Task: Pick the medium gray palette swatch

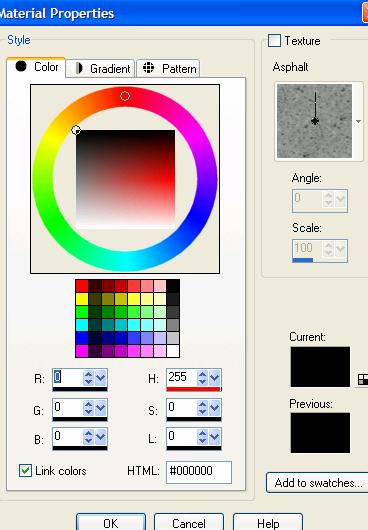Action: pyautogui.click(x=173, y=325)
